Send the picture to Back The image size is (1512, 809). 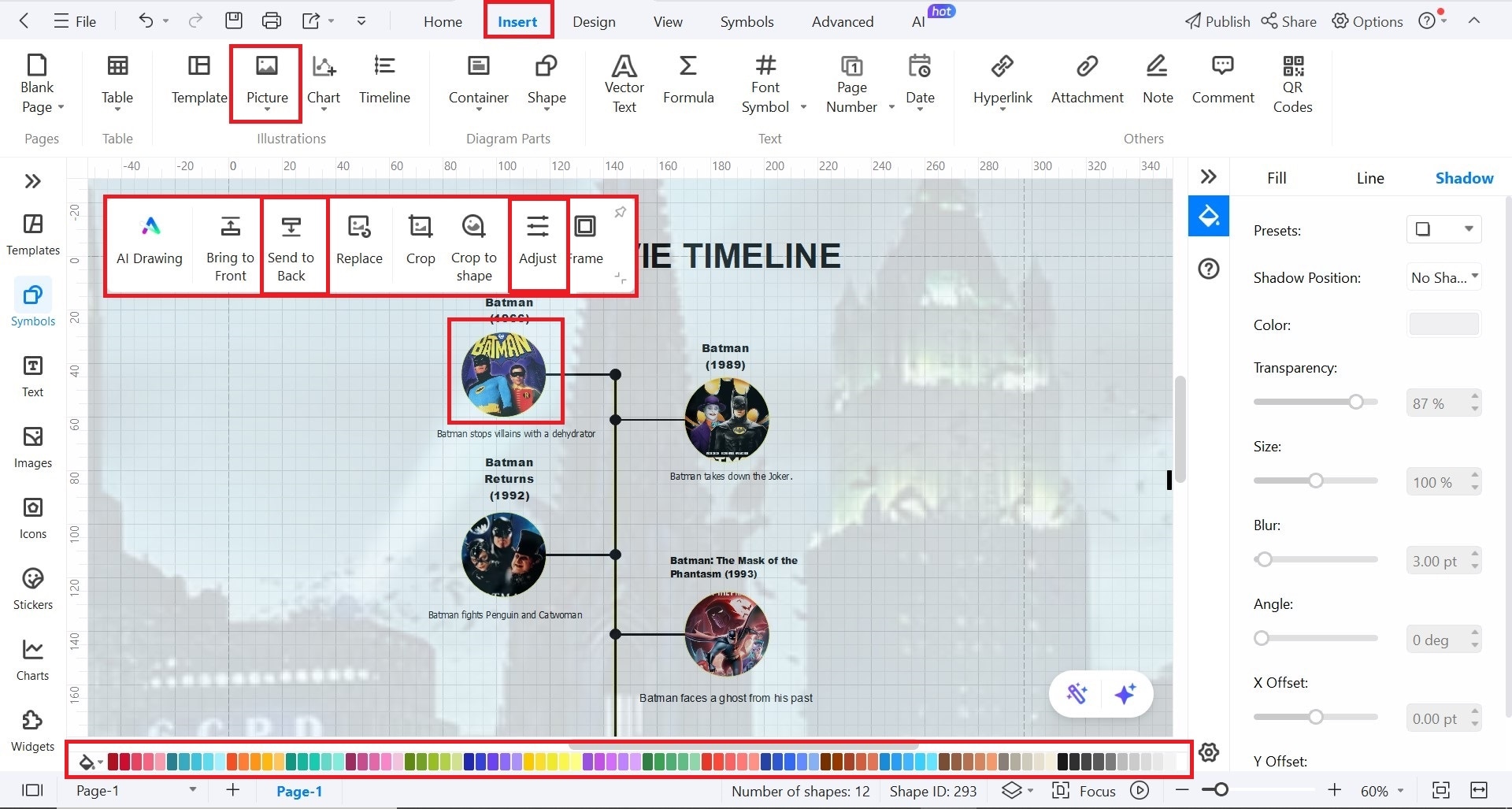(x=291, y=248)
